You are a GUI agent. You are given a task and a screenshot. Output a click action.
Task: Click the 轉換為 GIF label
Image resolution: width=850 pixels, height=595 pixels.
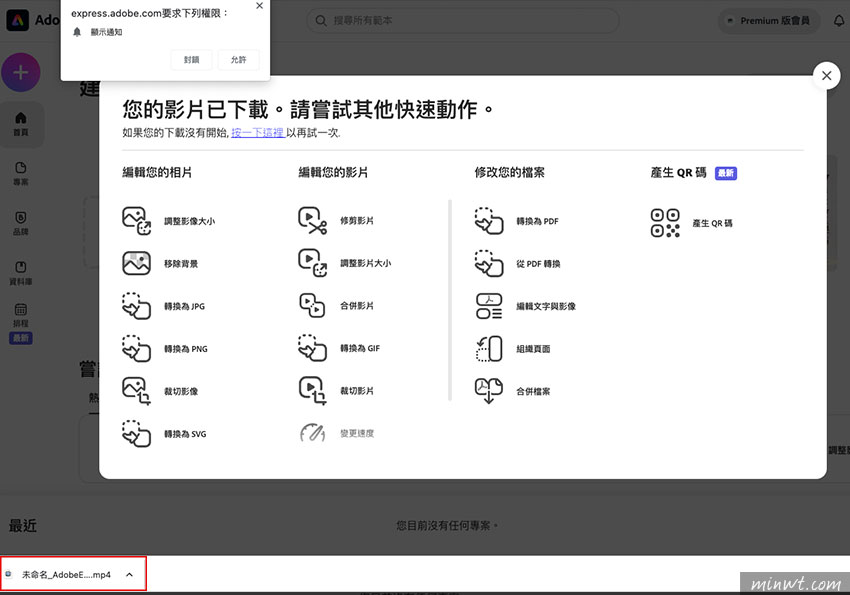pos(360,348)
